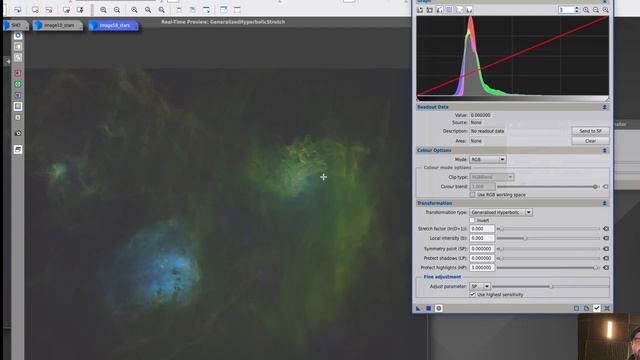This screenshot has width=640, height=360.
Task: Click the third zoom magnifier in main toolbar
Action: 134,10
